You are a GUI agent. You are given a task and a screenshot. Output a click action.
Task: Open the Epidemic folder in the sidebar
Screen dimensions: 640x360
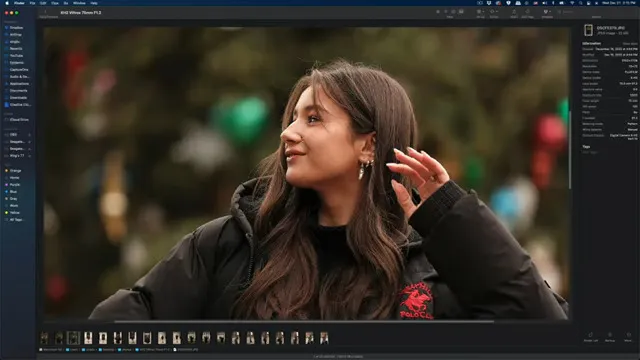click(16, 62)
